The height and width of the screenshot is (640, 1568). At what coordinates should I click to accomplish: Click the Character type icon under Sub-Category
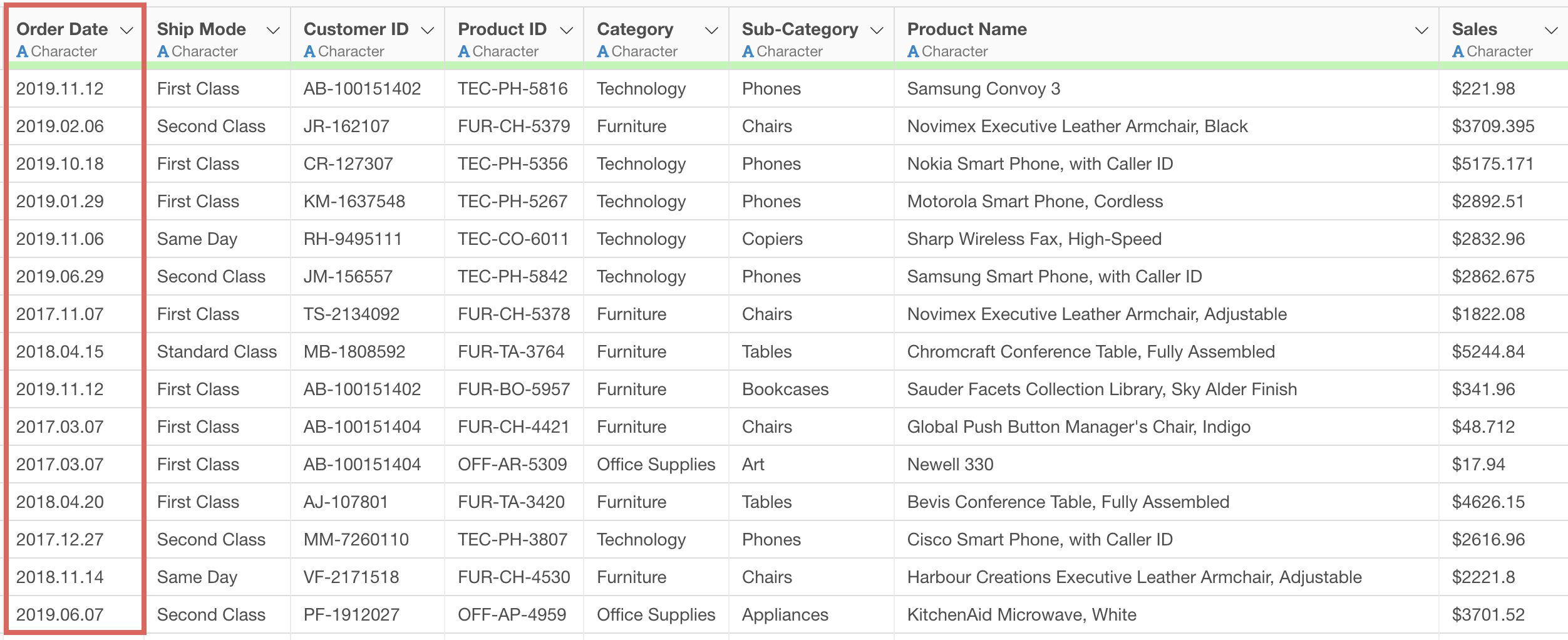pyautogui.click(x=748, y=51)
